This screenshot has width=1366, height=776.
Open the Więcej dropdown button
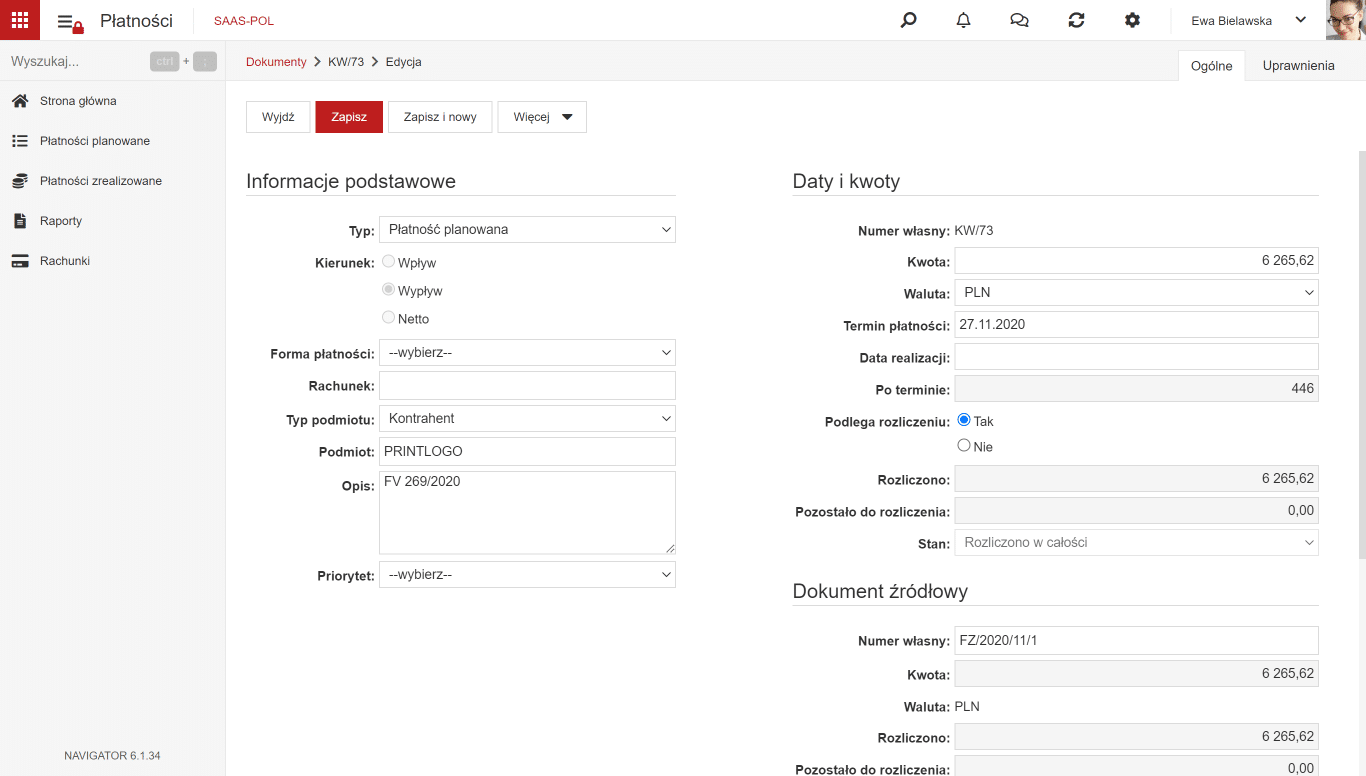click(x=542, y=117)
